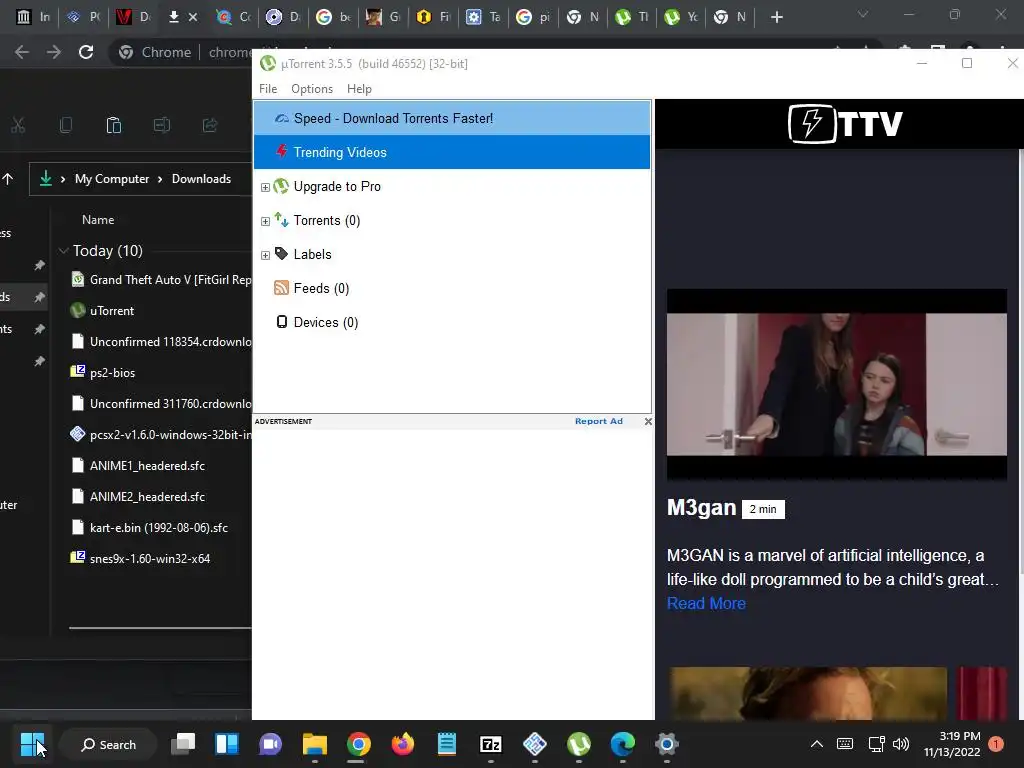Click the Name column header in Explorer
Viewport: 1024px width, 768px height.
[98, 220]
